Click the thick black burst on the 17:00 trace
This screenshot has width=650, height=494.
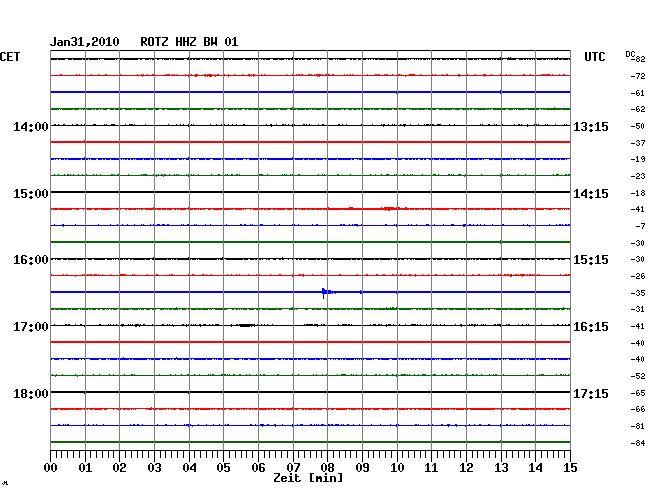pyautogui.click(x=247, y=326)
